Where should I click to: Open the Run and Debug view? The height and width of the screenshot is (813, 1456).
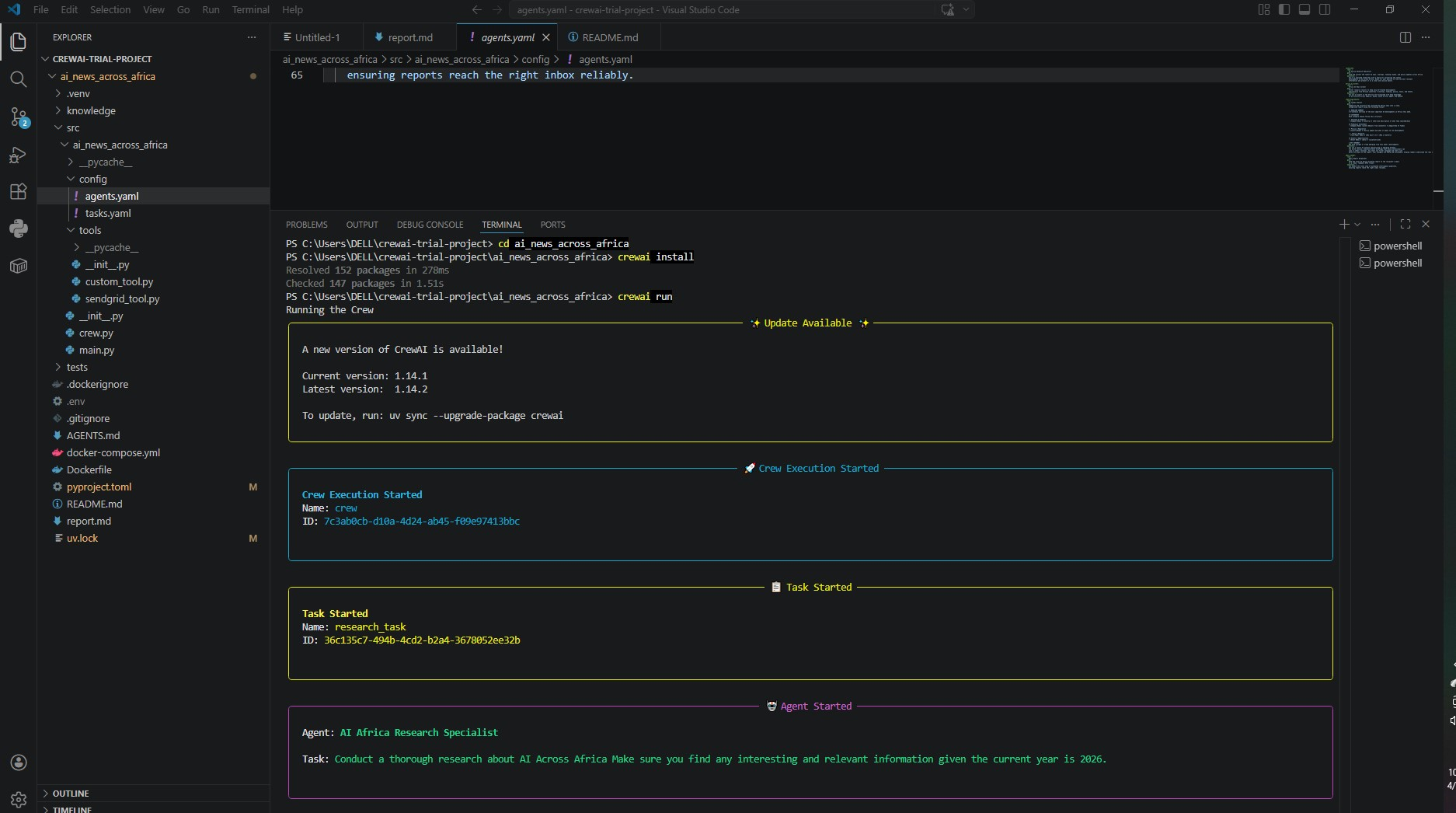point(18,155)
